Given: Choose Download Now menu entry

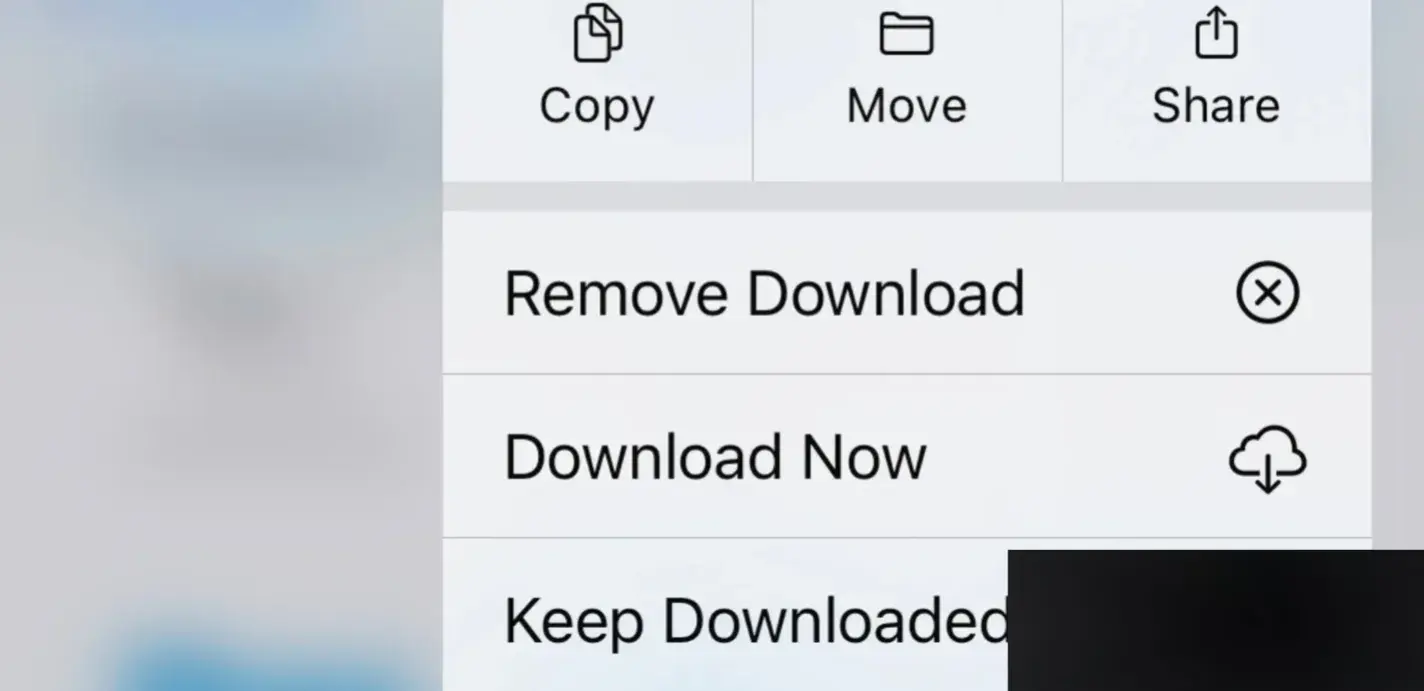Looking at the screenshot, I should pos(907,457).
